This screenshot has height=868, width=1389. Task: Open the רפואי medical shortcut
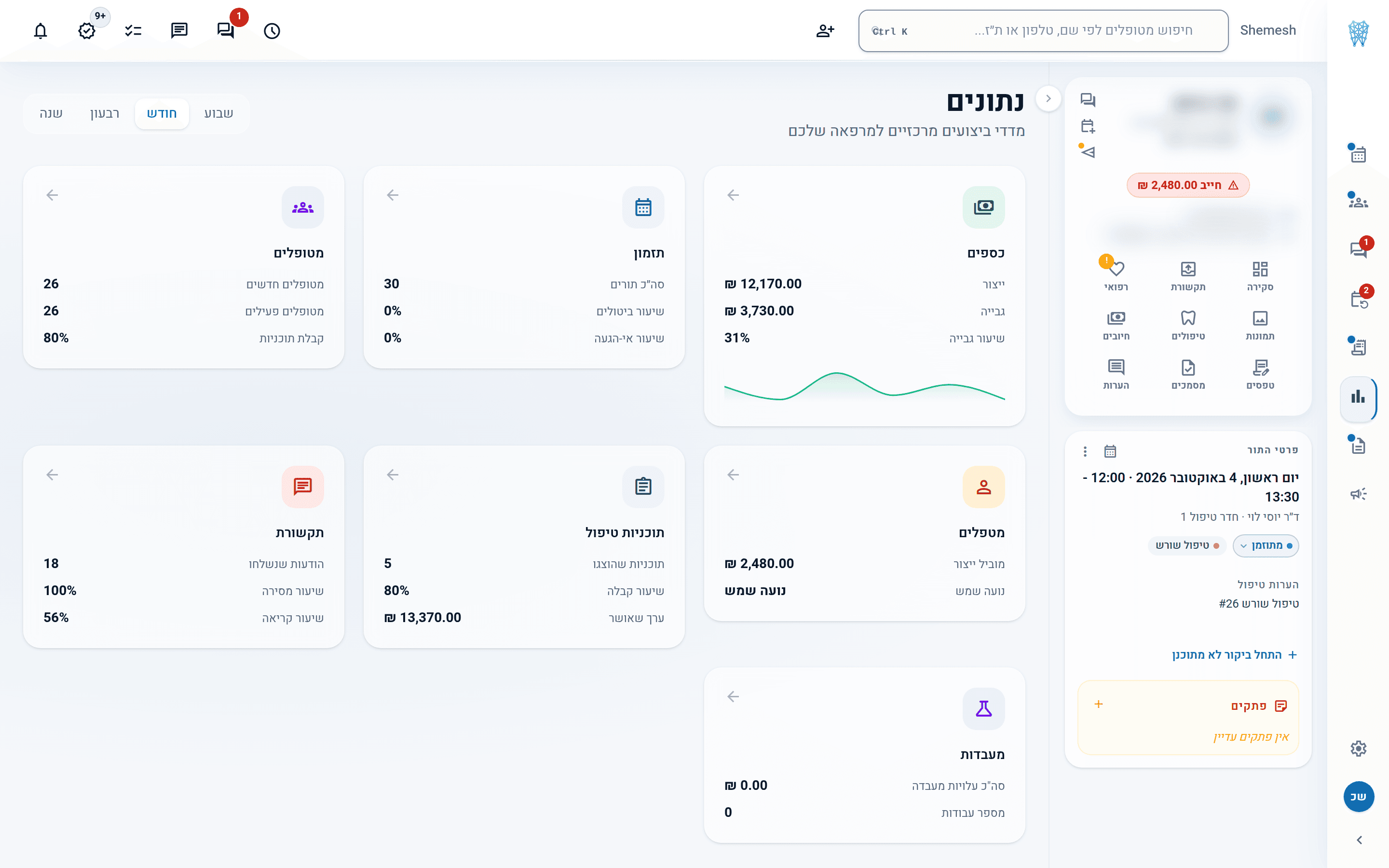point(1116,276)
